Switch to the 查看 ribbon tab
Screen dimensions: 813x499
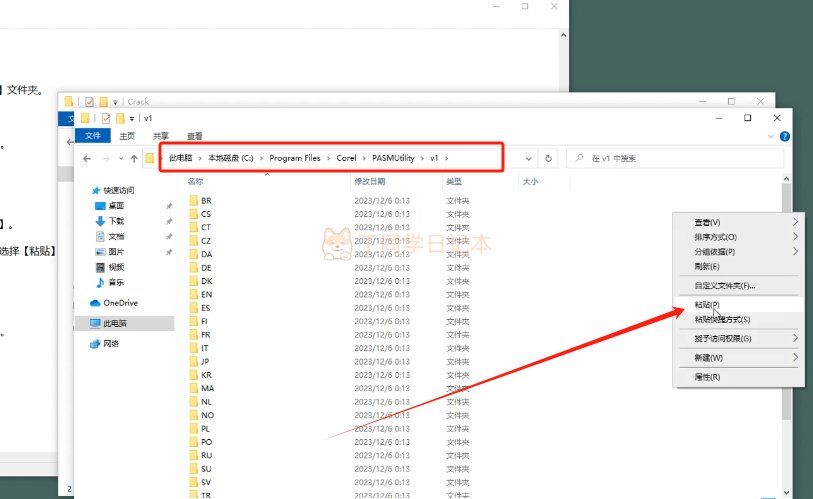pos(194,136)
